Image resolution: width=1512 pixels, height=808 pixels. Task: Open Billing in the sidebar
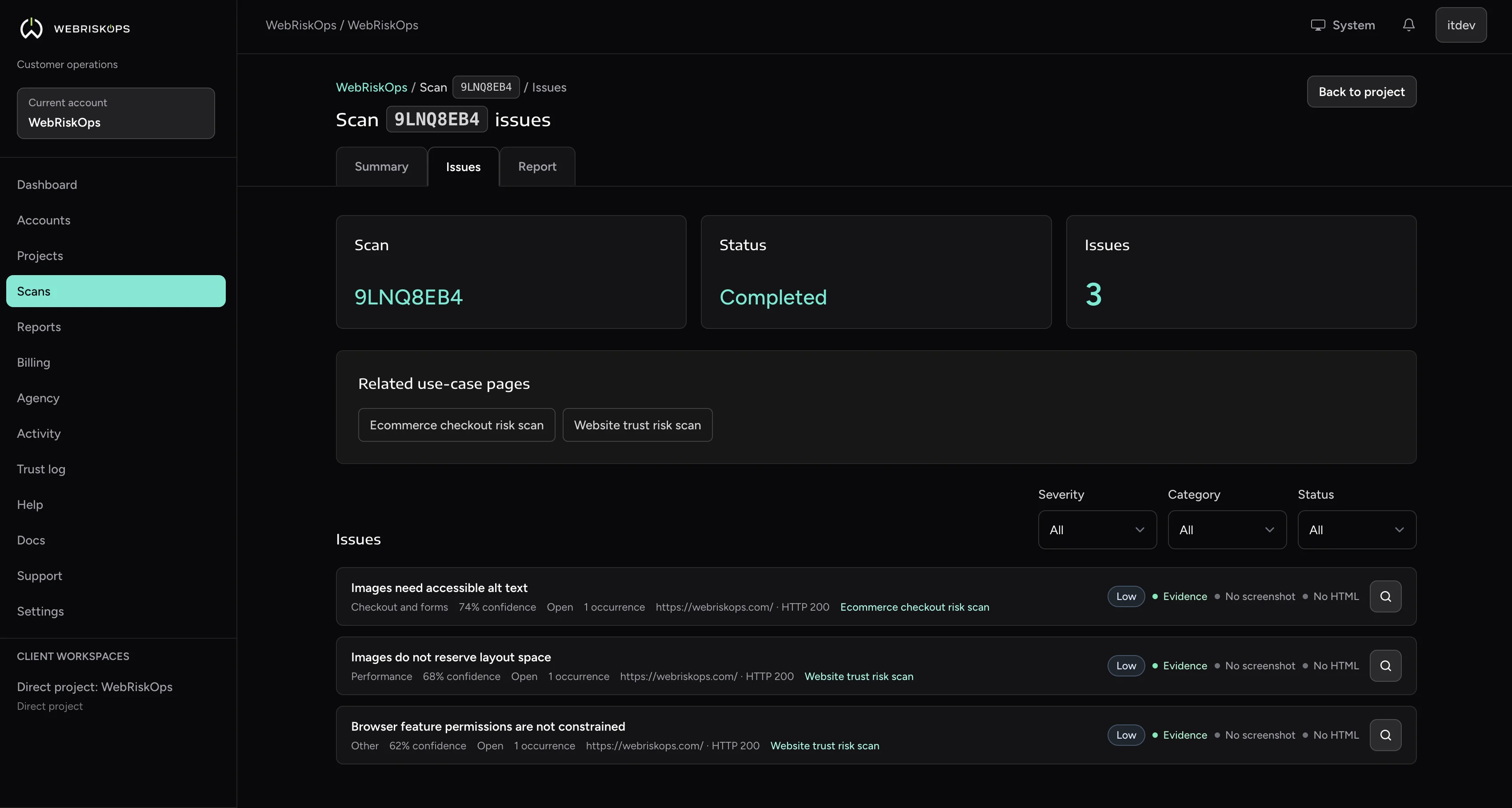(x=116, y=363)
